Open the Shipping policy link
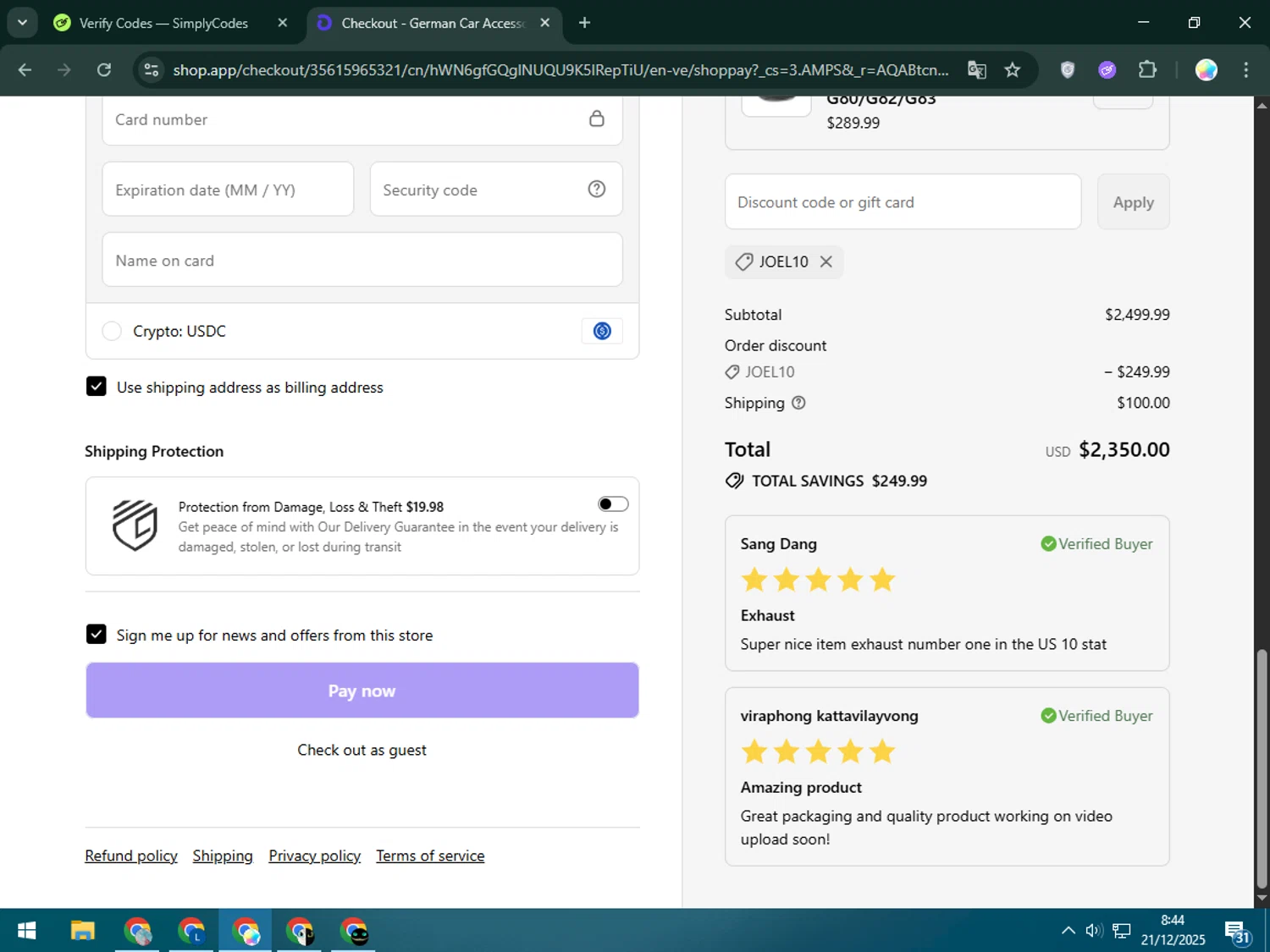This screenshot has height=952, width=1270. pyautogui.click(x=223, y=856)
